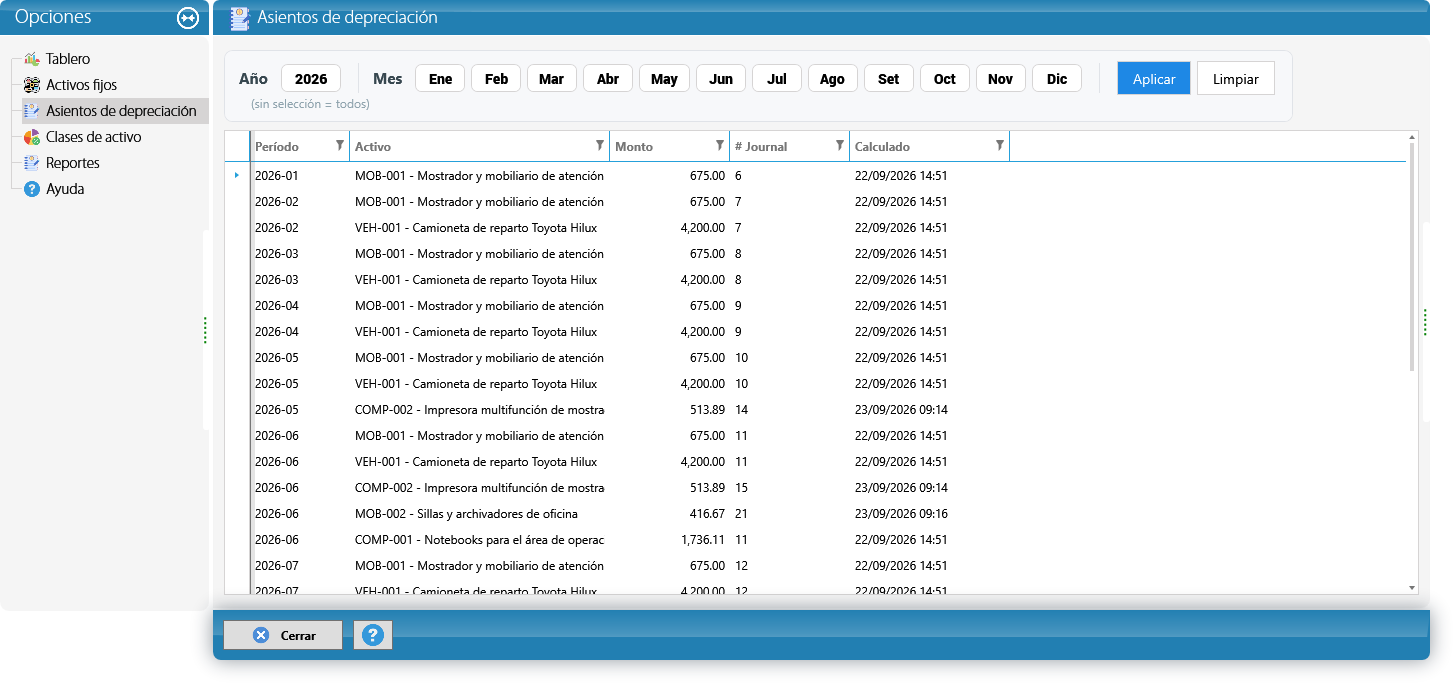The image size is (1453, 683).
Task: Open Clases de activo pie chart icon
Action: 31,137
